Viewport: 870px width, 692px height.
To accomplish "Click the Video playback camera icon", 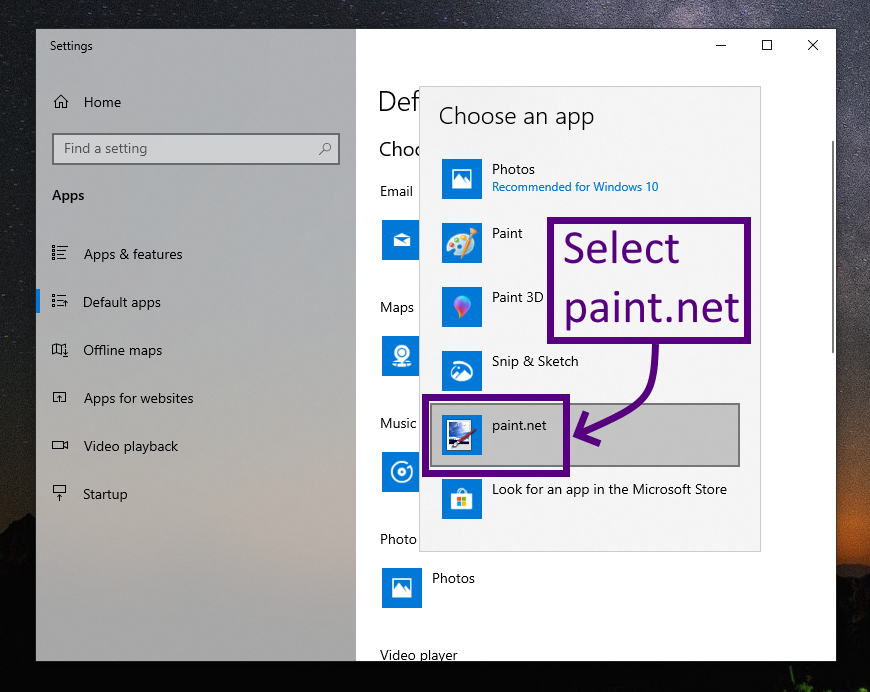I will 60,445.
